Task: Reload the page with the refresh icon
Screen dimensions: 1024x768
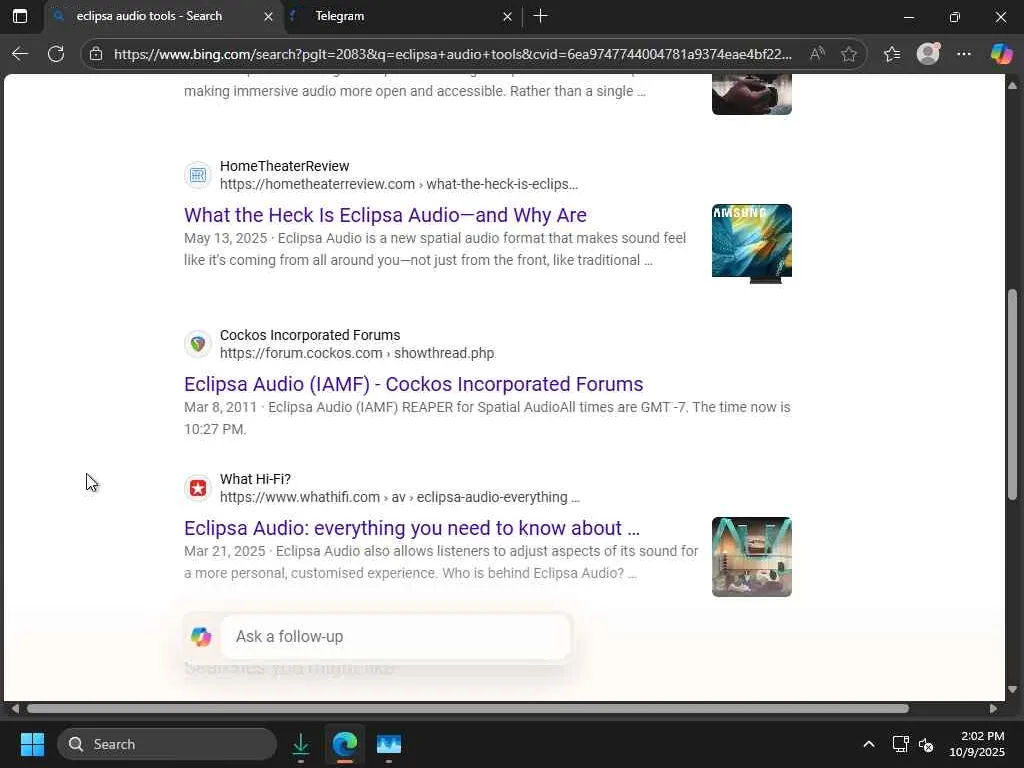Action: (56, 54)
